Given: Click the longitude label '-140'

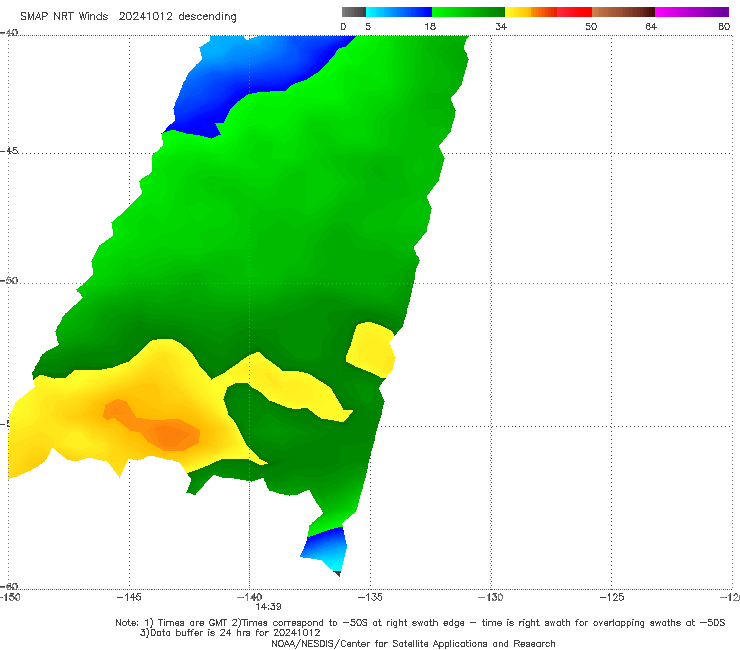Looking at the screenshot, I should point(249,597).
